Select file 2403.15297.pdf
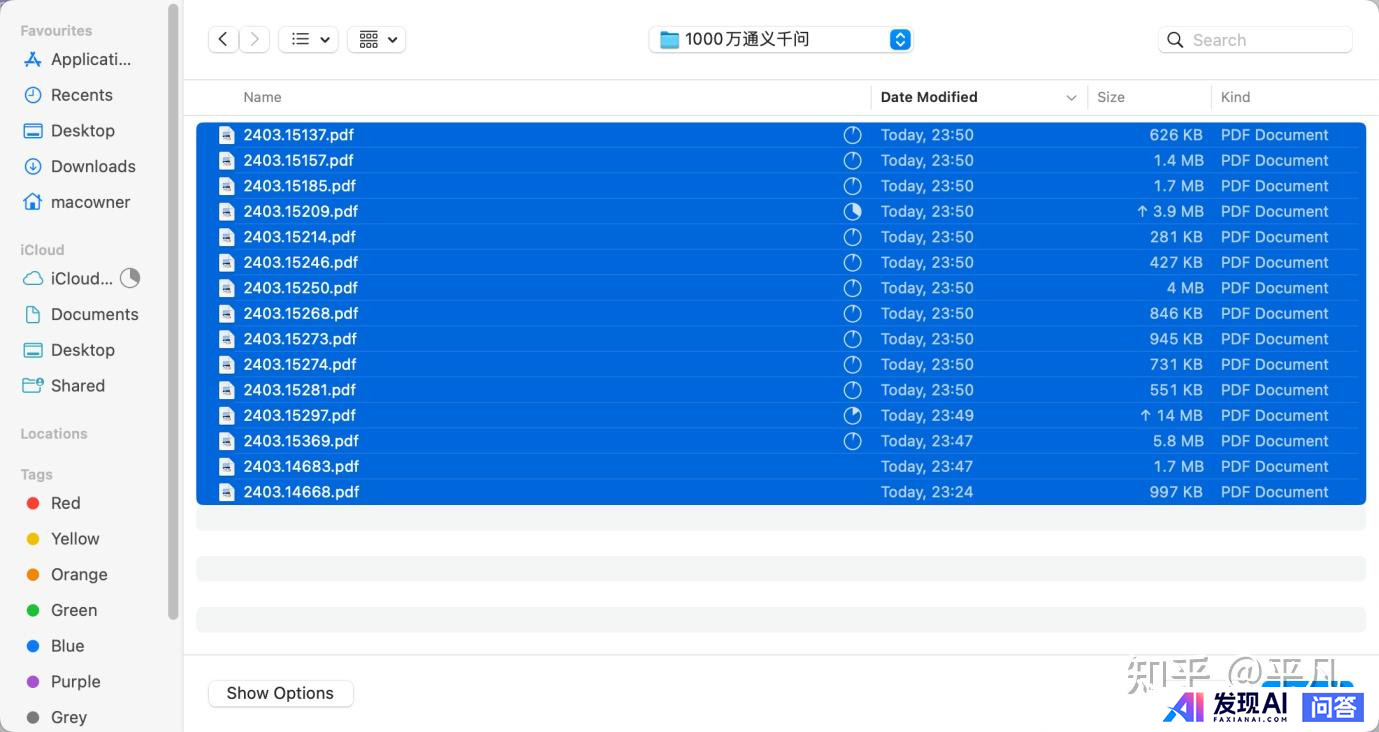 click(781, 415)
